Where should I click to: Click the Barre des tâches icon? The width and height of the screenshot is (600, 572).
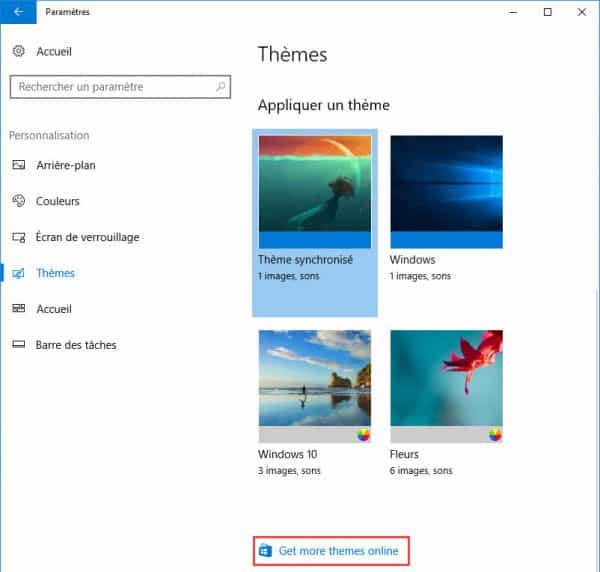18,344
